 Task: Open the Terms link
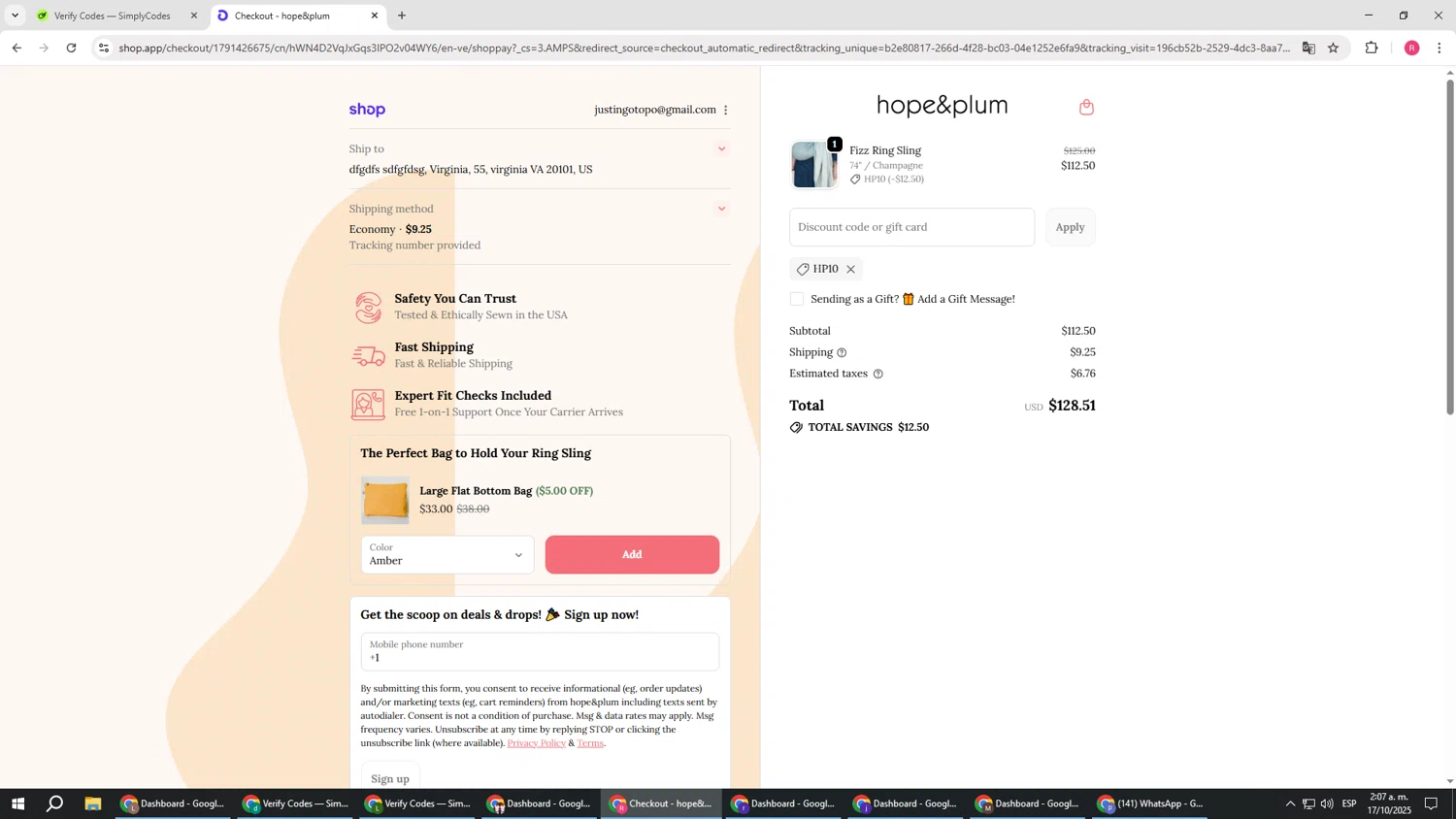(590, 743)
